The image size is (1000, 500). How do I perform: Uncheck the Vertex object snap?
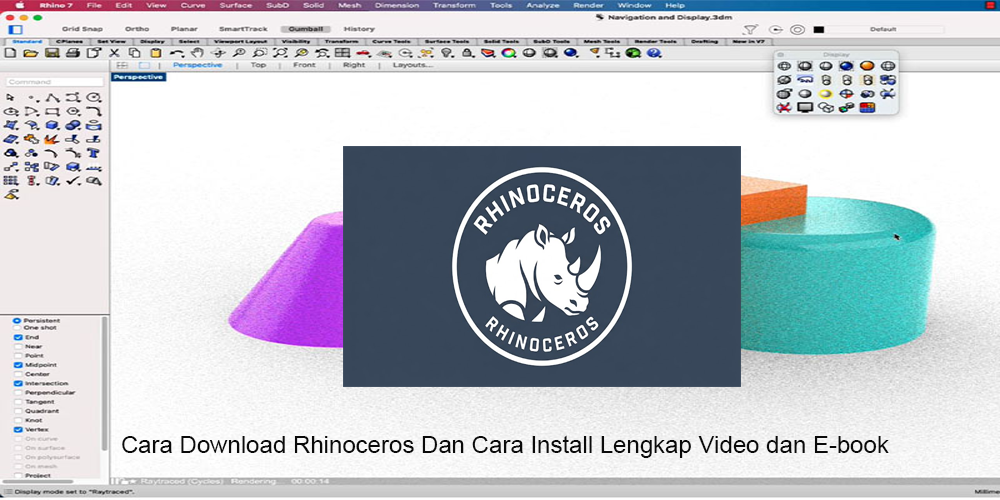tap(18, 430)
